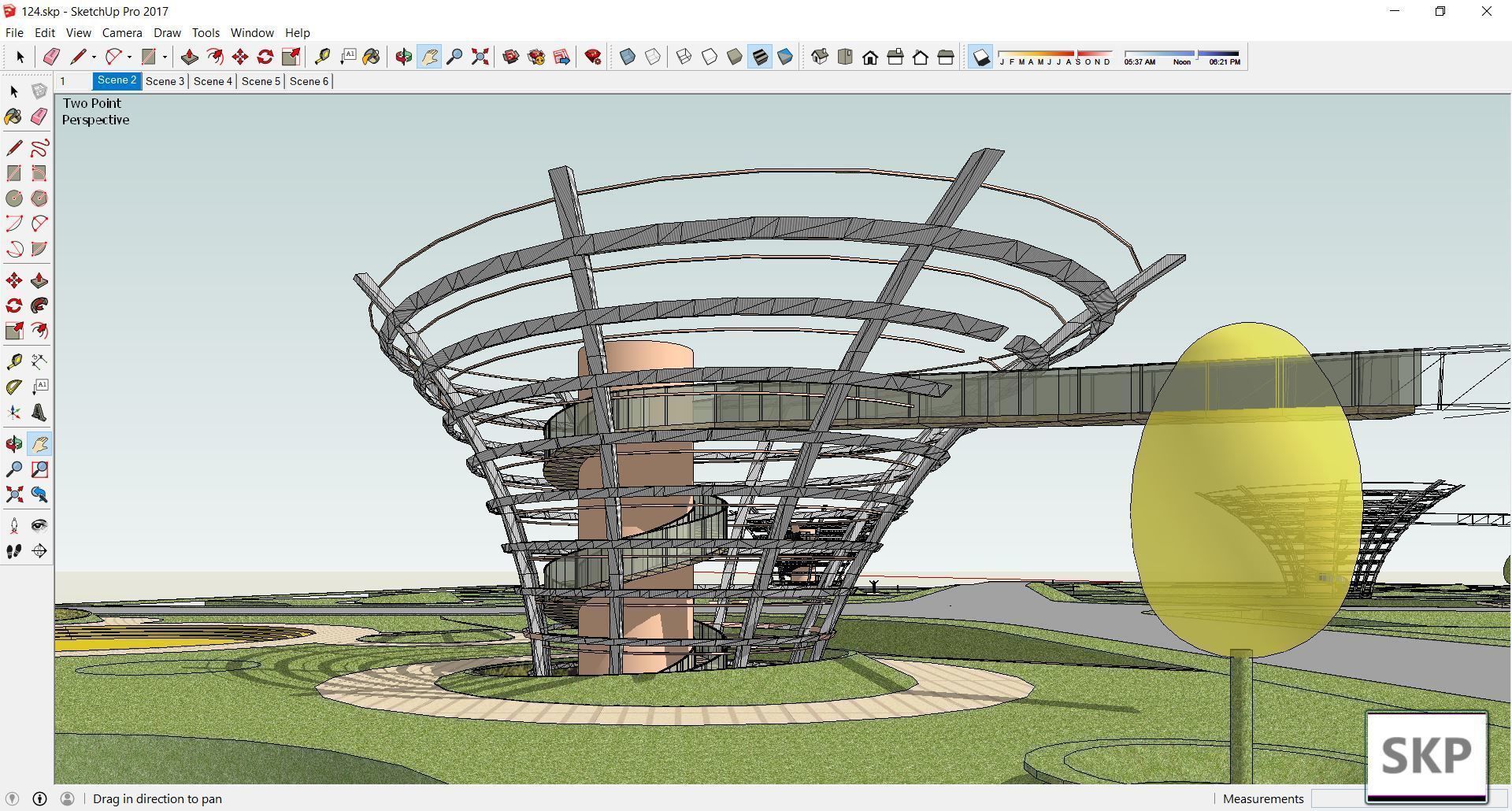Select the Orbit tool in top toolbar
This screenshot has height=811, width=1512.
404,57
